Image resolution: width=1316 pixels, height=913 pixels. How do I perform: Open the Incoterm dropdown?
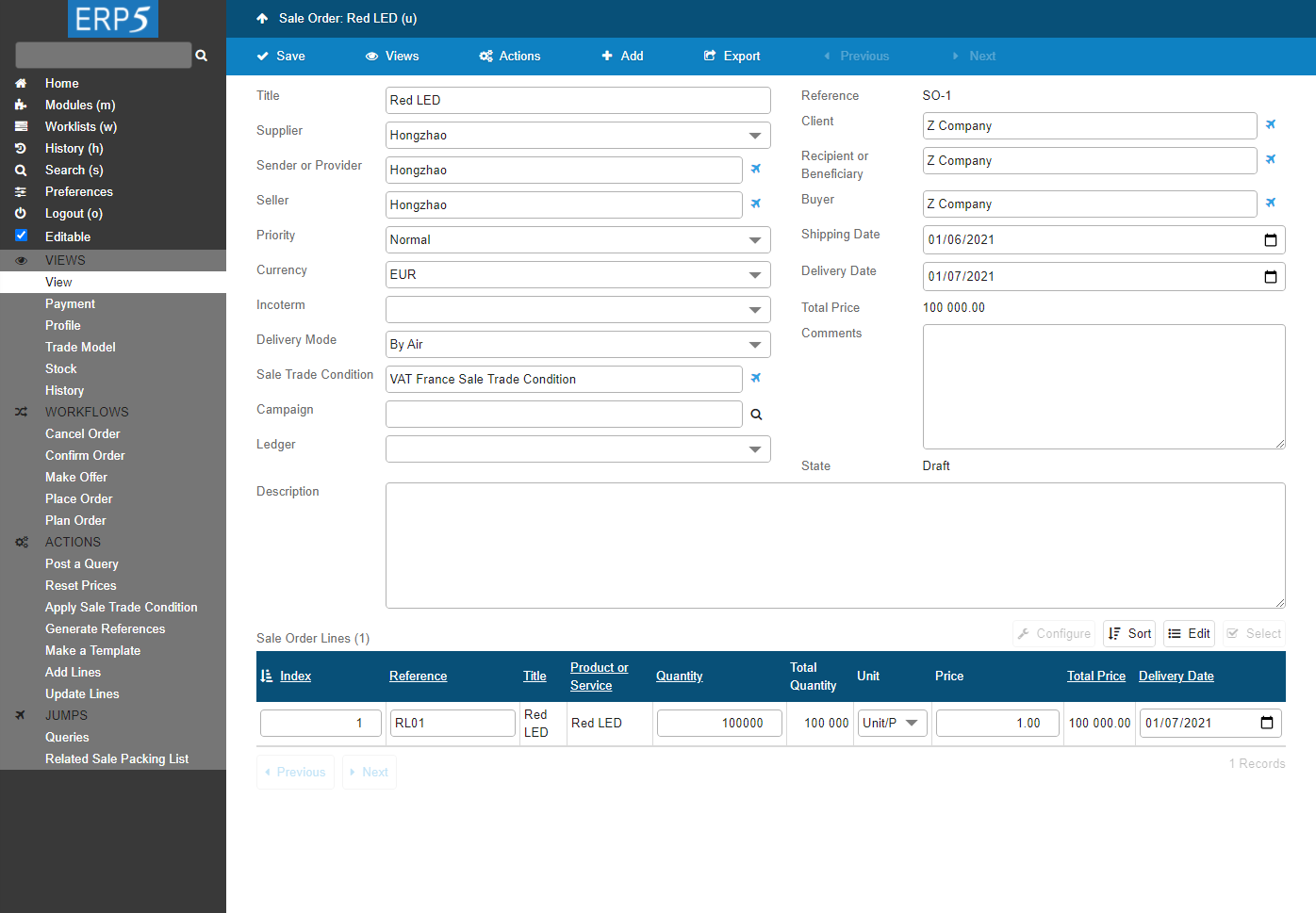click(578, 309)
